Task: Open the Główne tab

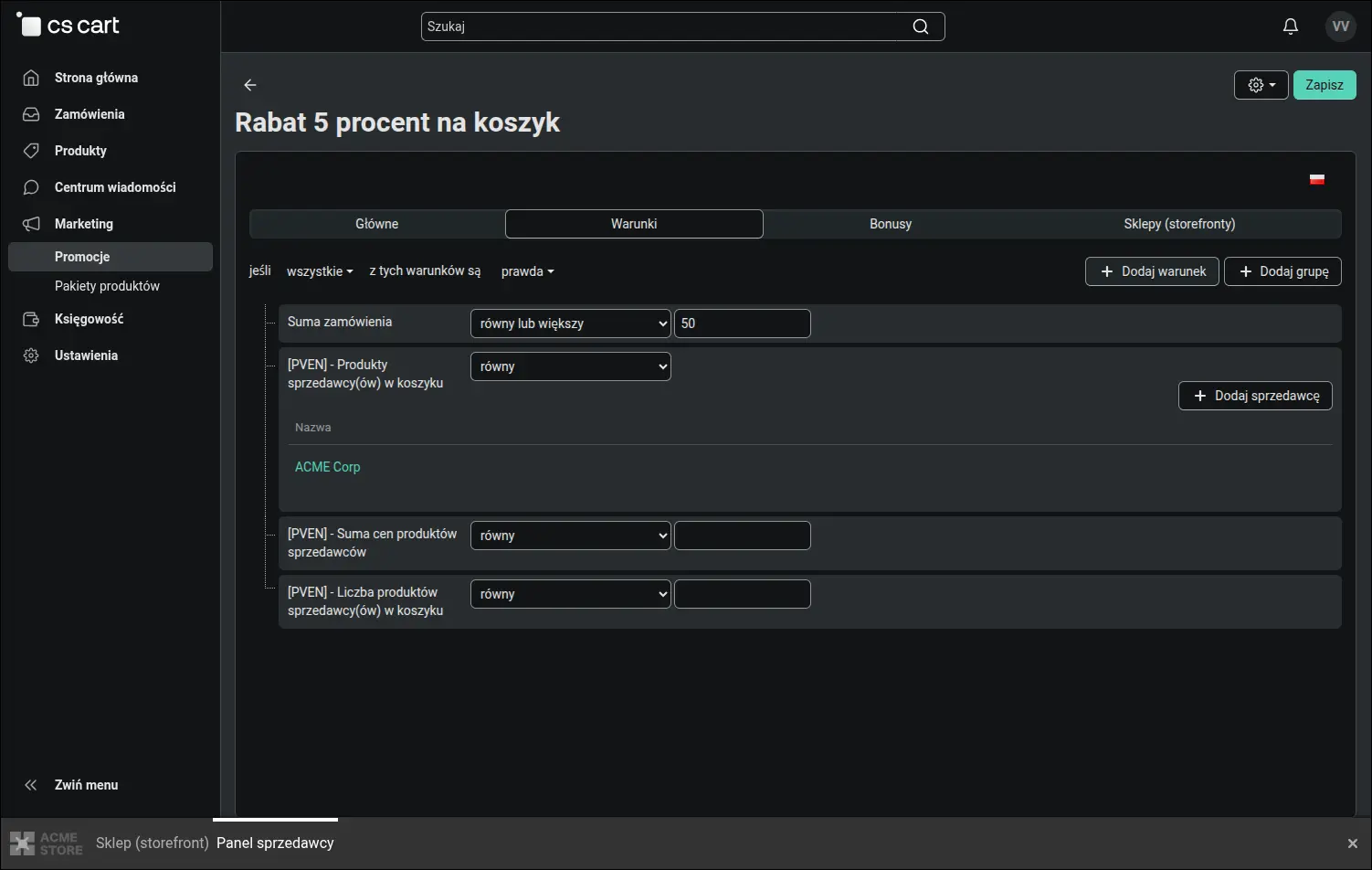Action: point(377,224)
